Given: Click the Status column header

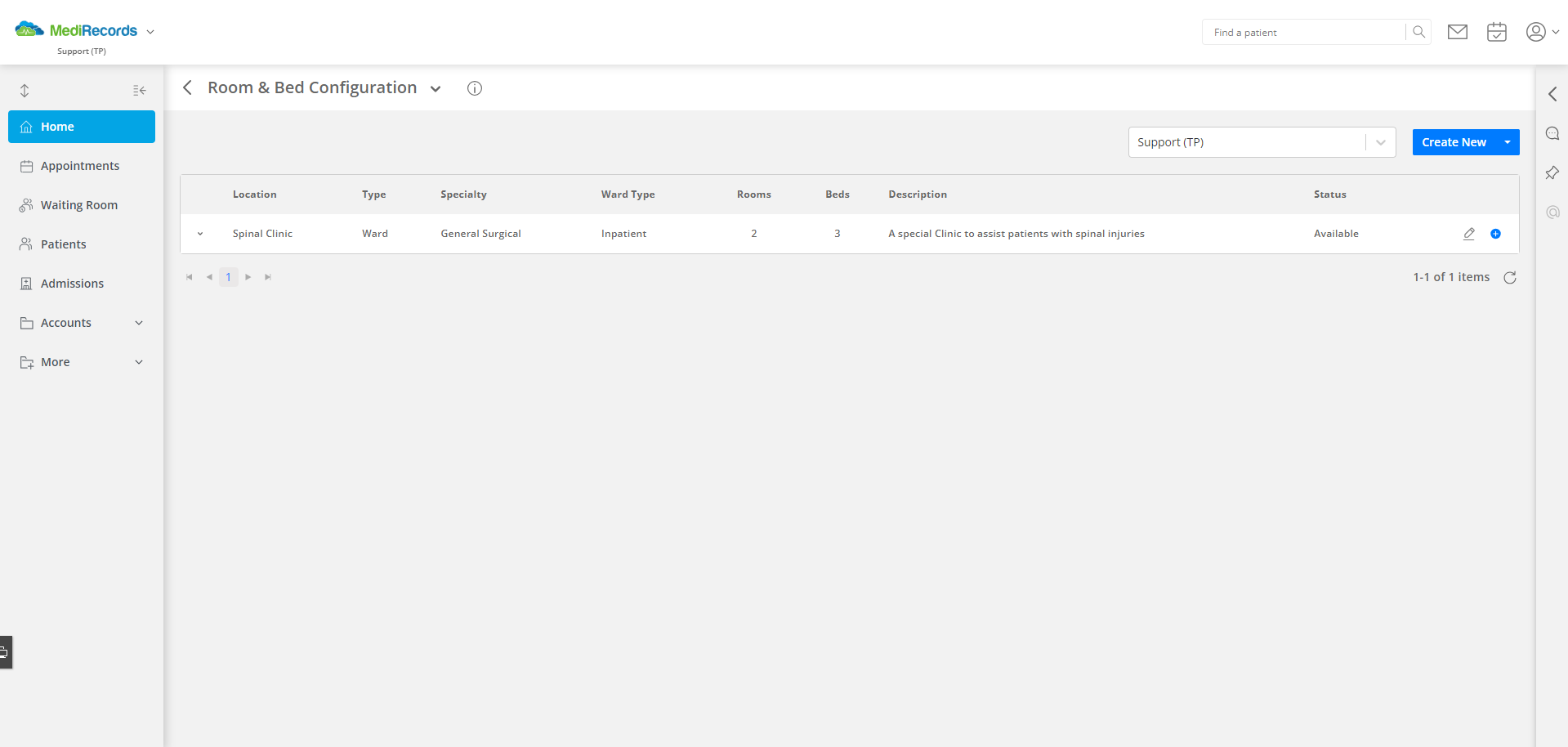Looking at the screenshot, I should point(1330,195).
